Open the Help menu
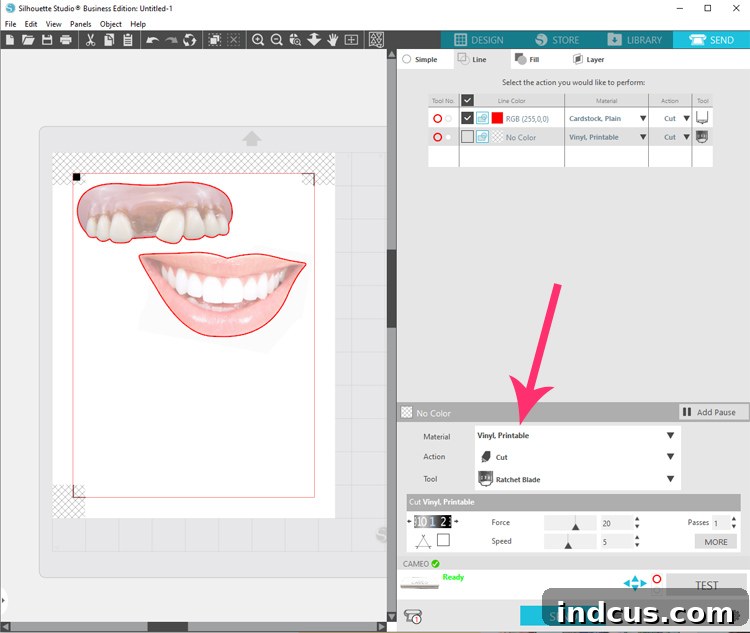Image resolution: width=750 pixels, height=633 pixels. [138, 24]
